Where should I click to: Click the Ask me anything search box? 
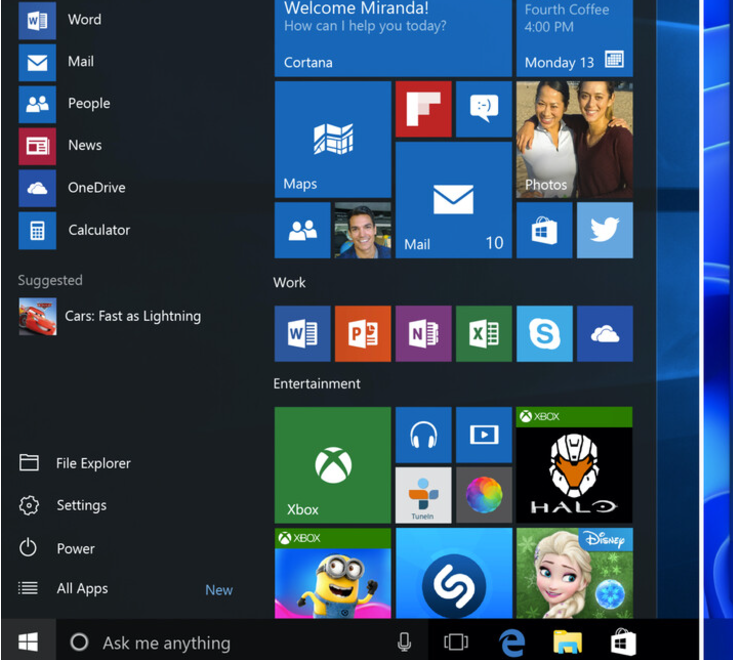click(242, 643)
